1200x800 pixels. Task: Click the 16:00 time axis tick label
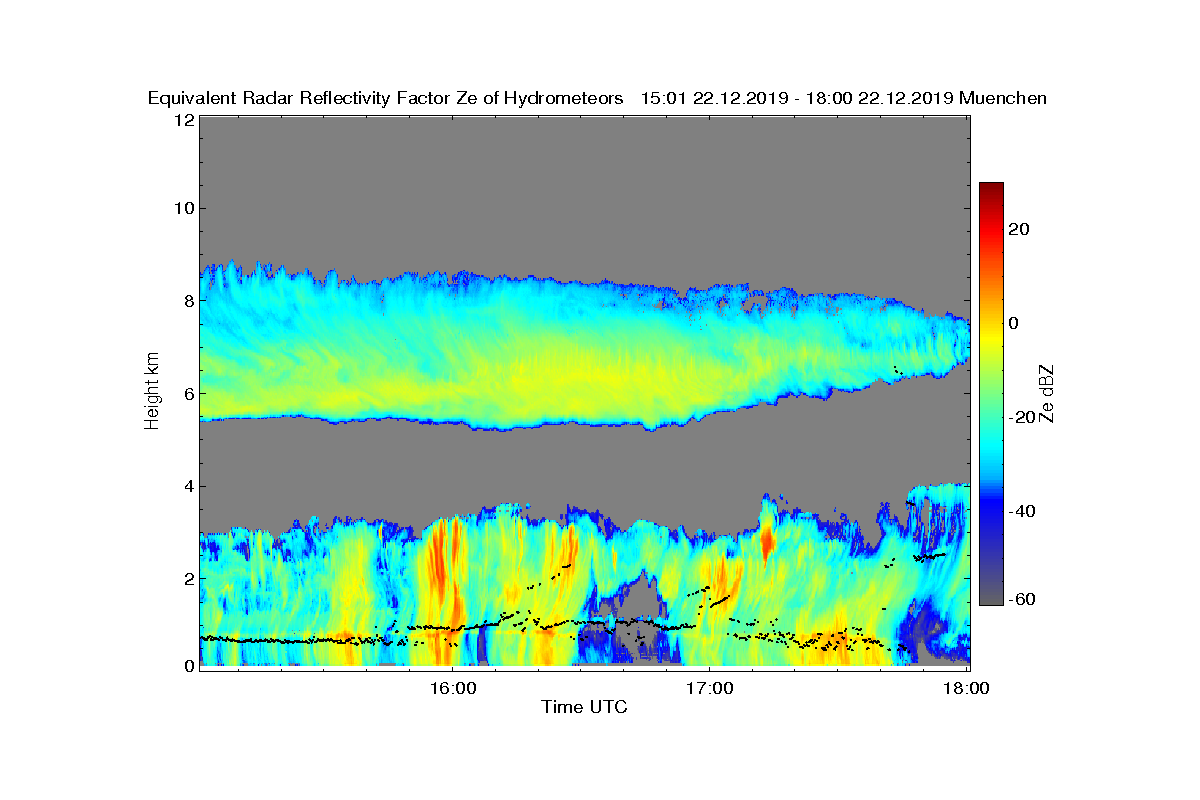[452, 688]
